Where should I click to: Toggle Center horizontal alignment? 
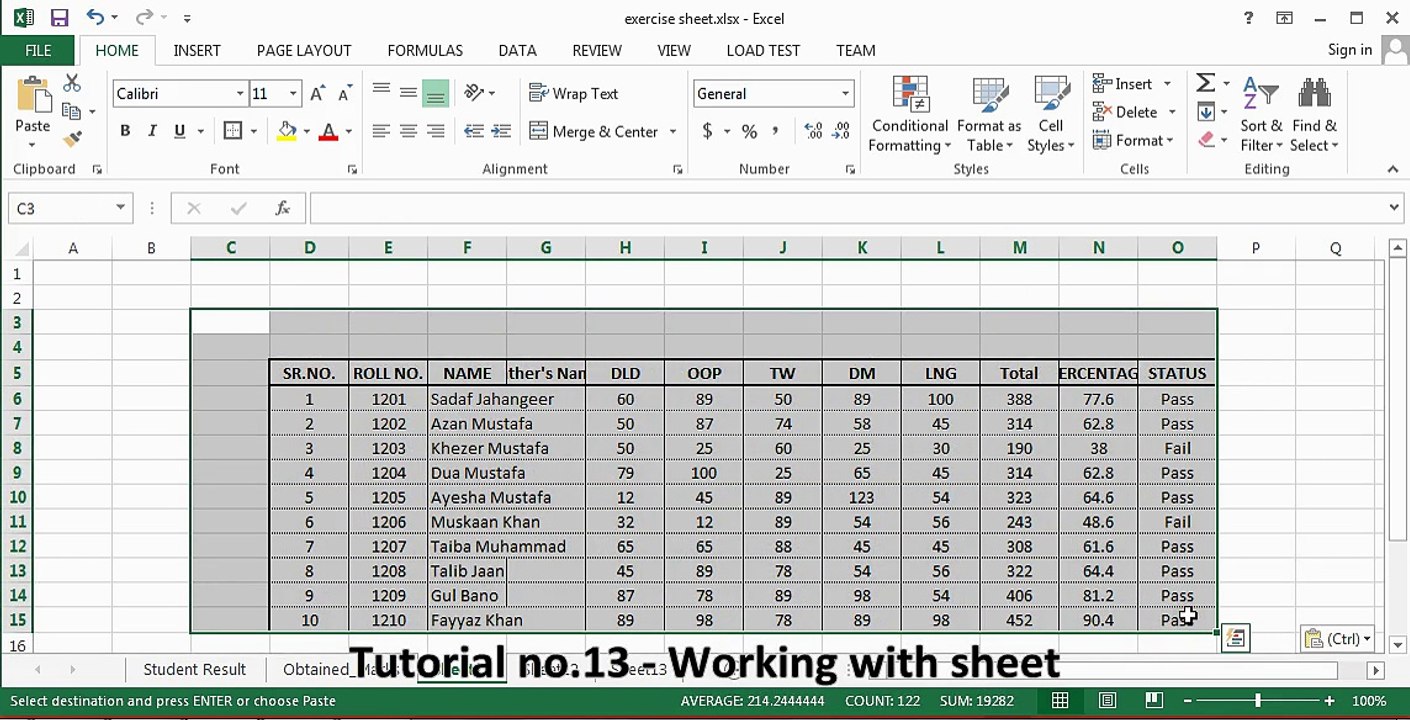pos(408,131)
